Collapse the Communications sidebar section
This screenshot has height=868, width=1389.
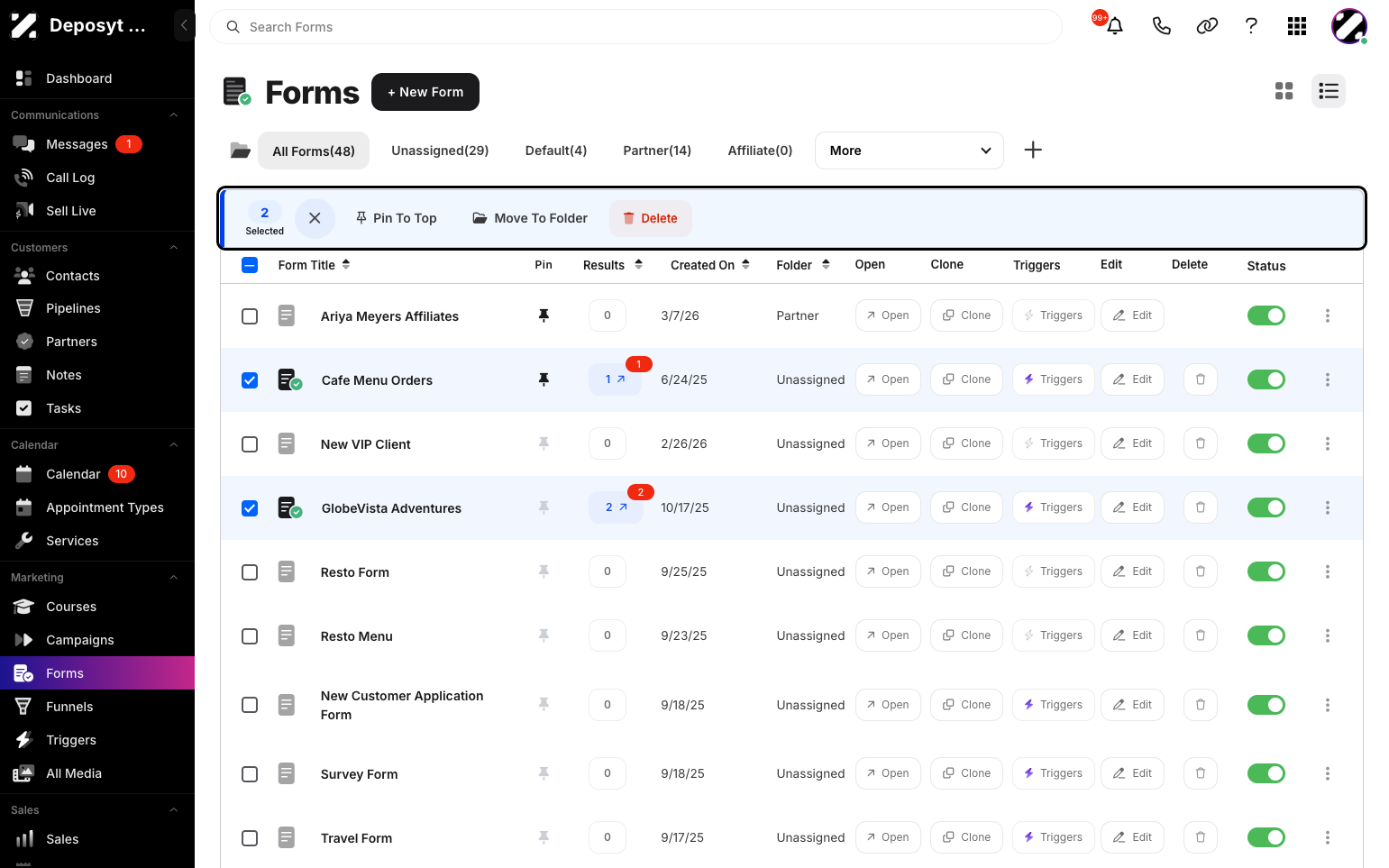pyautogui.click(x=174, y=115)
